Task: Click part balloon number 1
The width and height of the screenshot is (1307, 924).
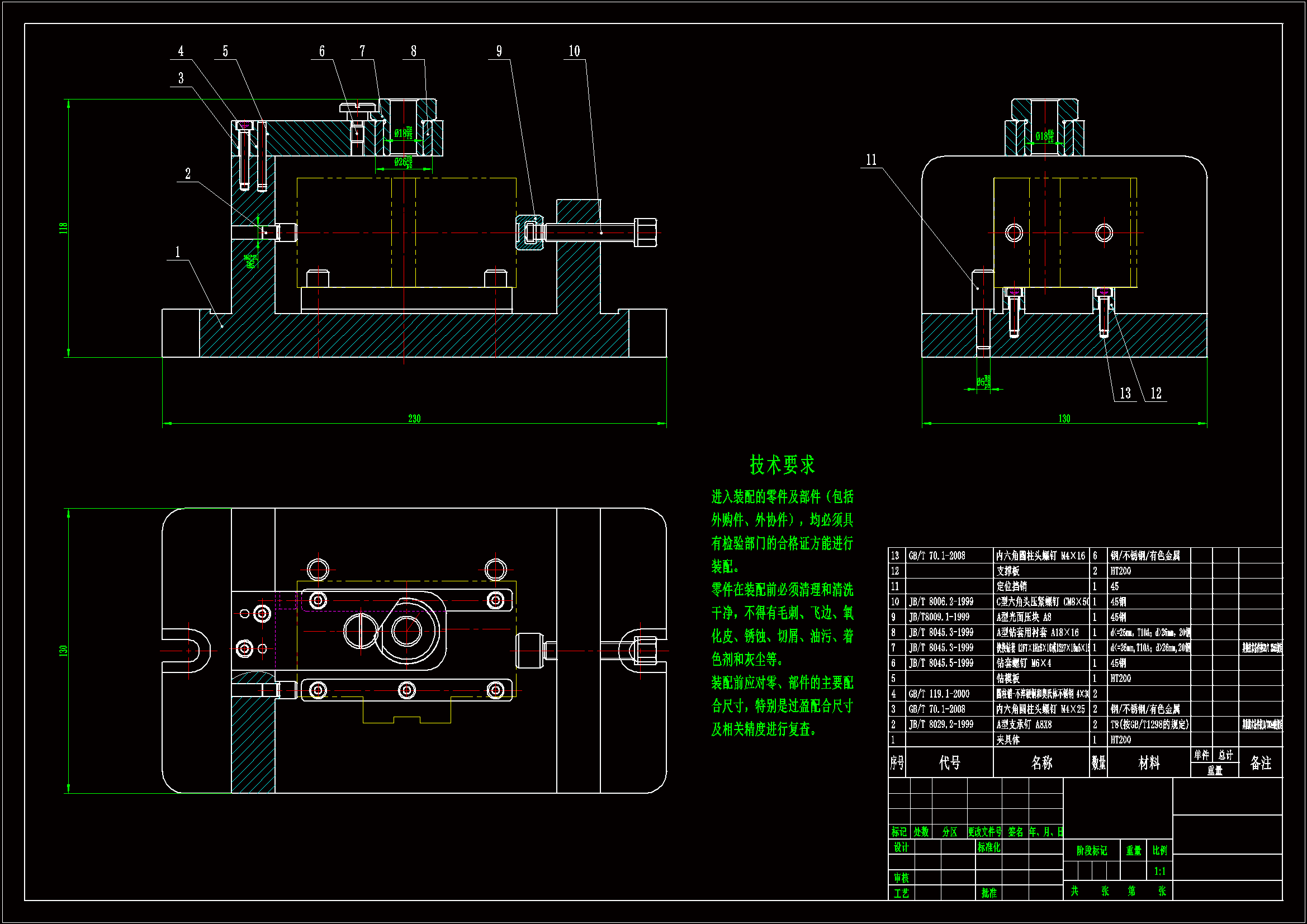Action: tap(178, 252)
